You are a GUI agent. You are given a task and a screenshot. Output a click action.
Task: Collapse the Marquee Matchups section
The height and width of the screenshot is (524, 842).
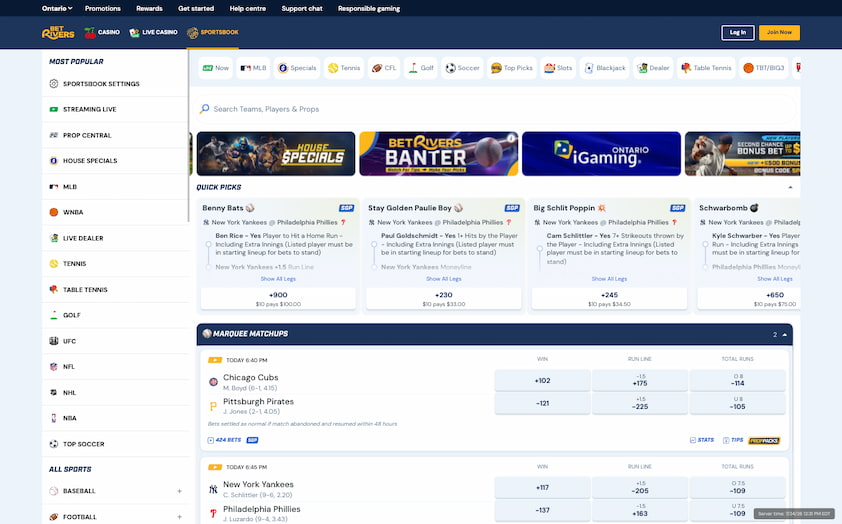785,334
